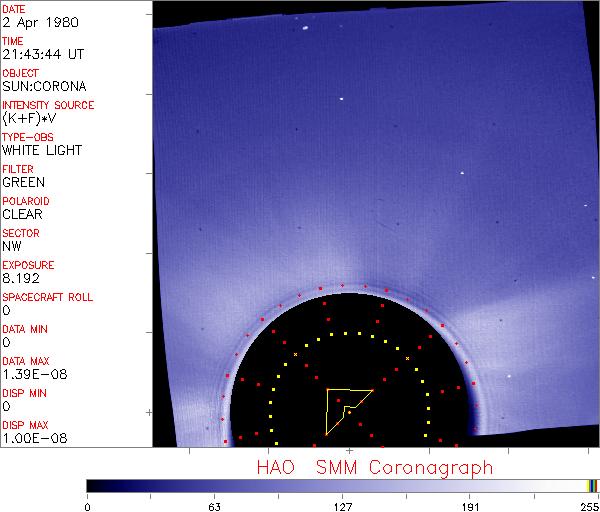Click the "255" colorbar tick label
The image size is (600, 512).
click(x=589, y=506)
